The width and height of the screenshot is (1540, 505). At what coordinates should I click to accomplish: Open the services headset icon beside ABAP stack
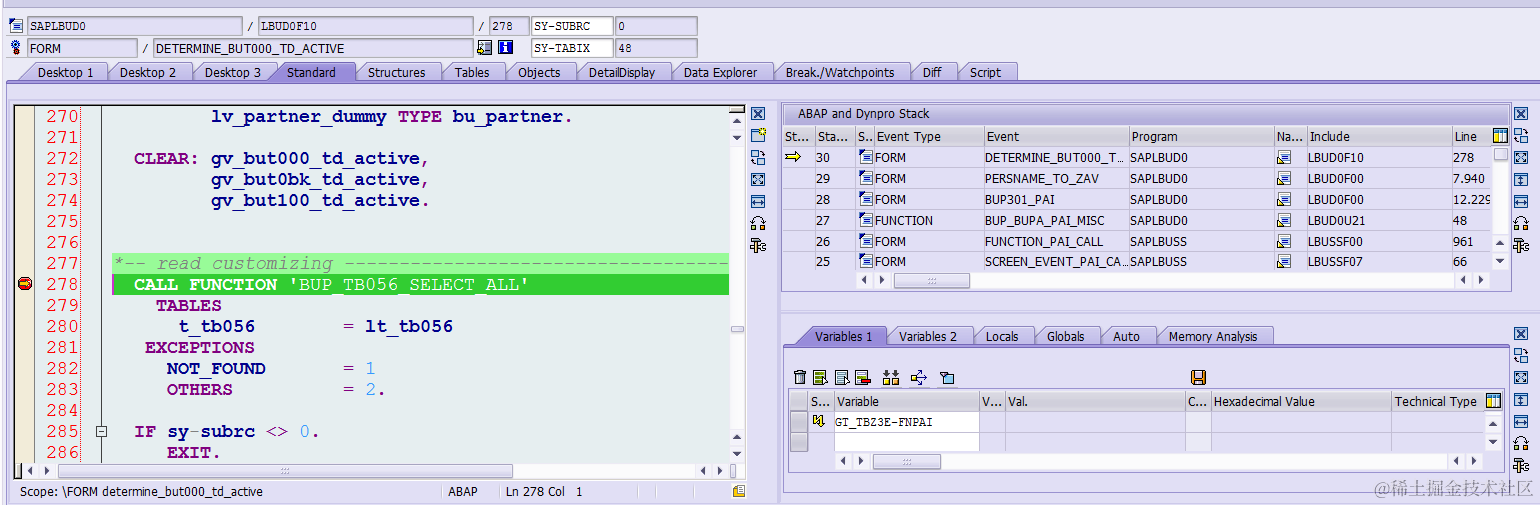click(x=1521, y=223)
